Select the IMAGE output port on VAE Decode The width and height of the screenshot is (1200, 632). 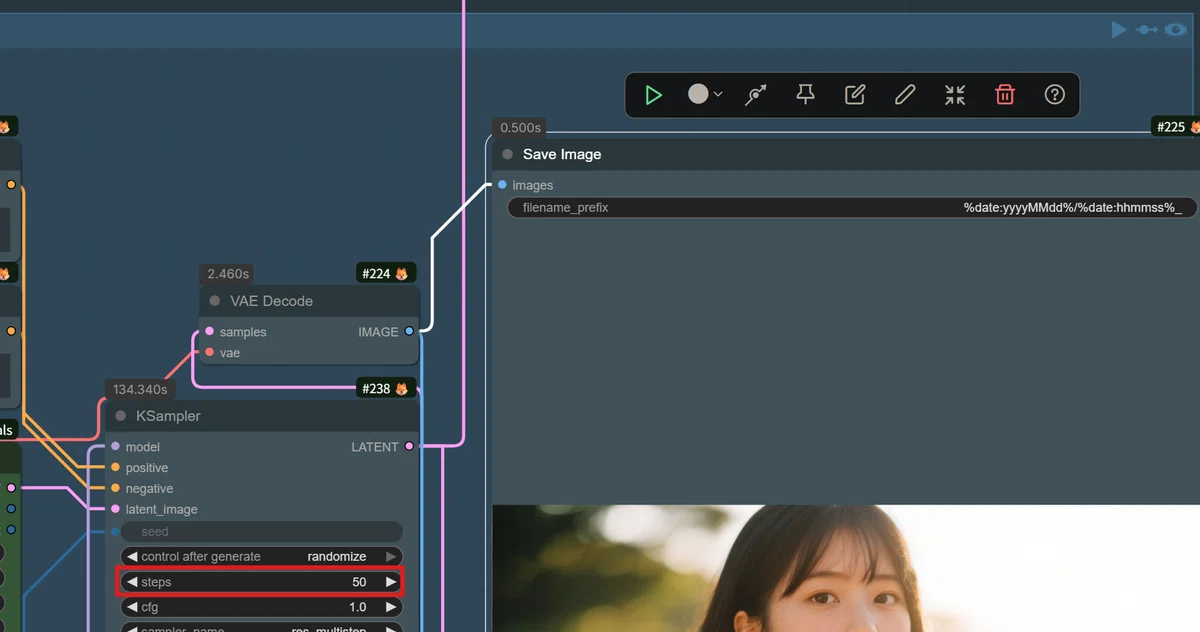pyautogui.click(x=409, y=332)
